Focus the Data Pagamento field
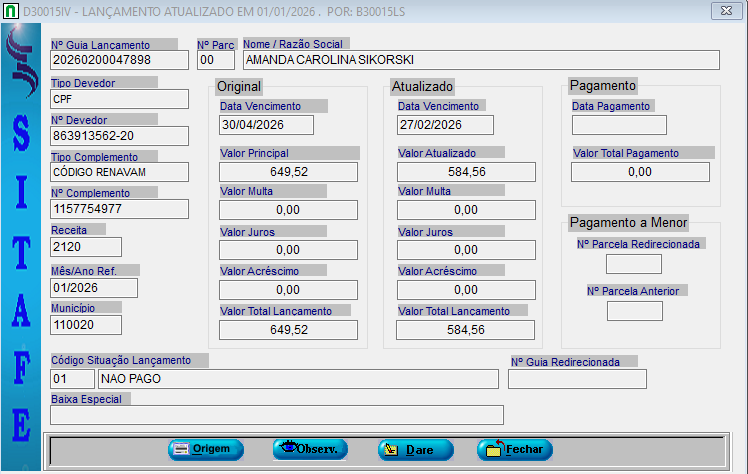 click(x=619, y=125)
